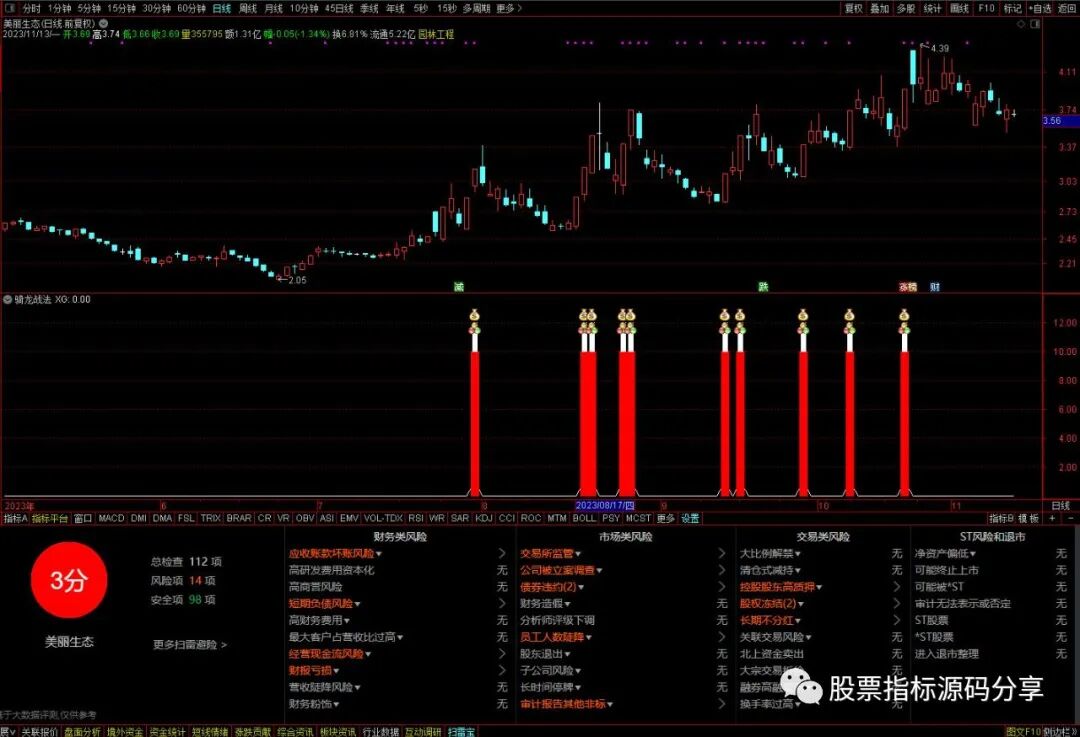The width and height of the screenshot is (1080, 737).
Task: Click the 模板 template button
Action: tap(1029, 518)
